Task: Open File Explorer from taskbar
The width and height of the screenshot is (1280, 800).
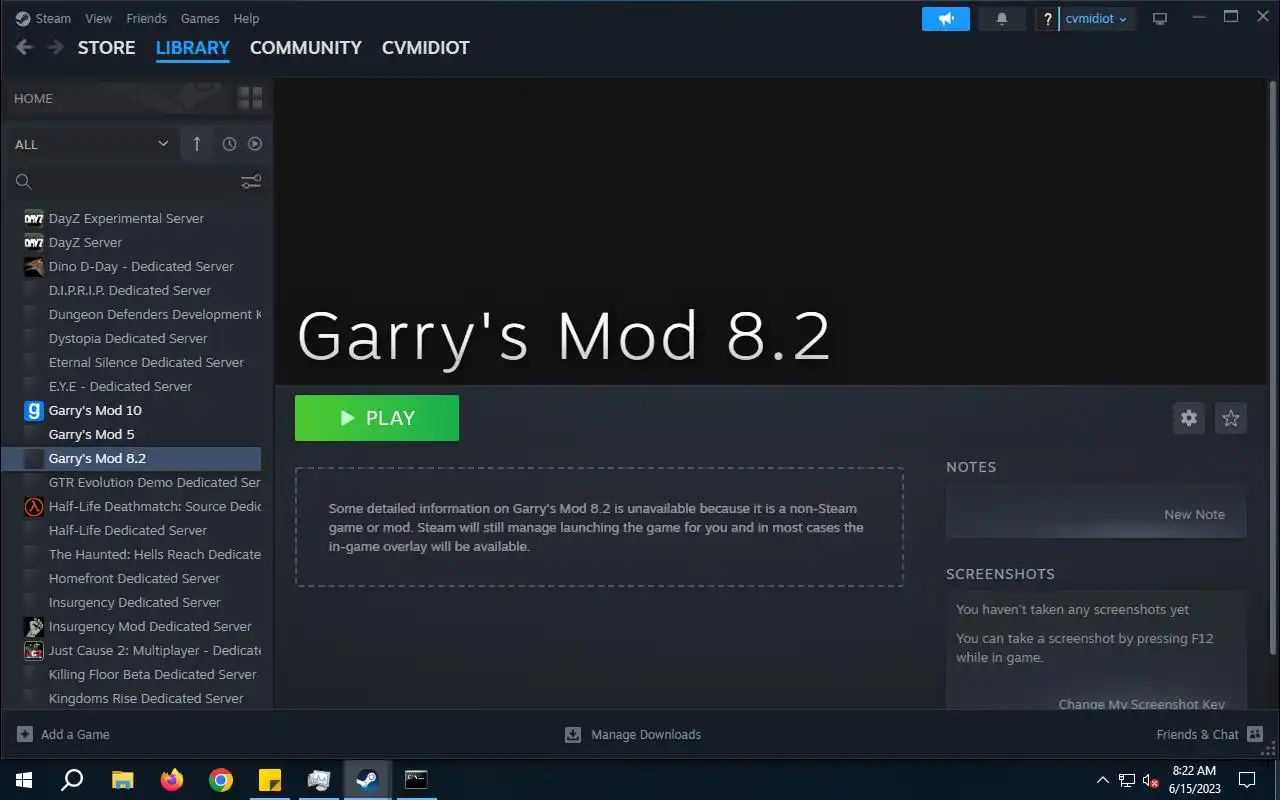Action: (x=122, y=780)
